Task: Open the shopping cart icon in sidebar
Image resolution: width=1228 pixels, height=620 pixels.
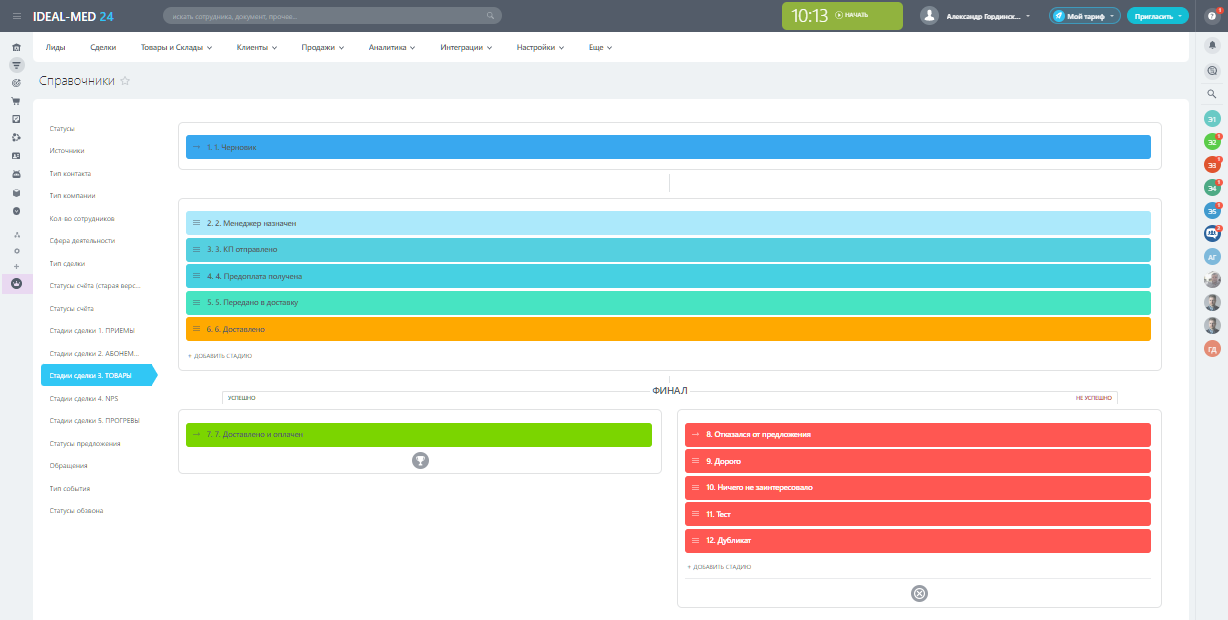Action: (16, 101)
